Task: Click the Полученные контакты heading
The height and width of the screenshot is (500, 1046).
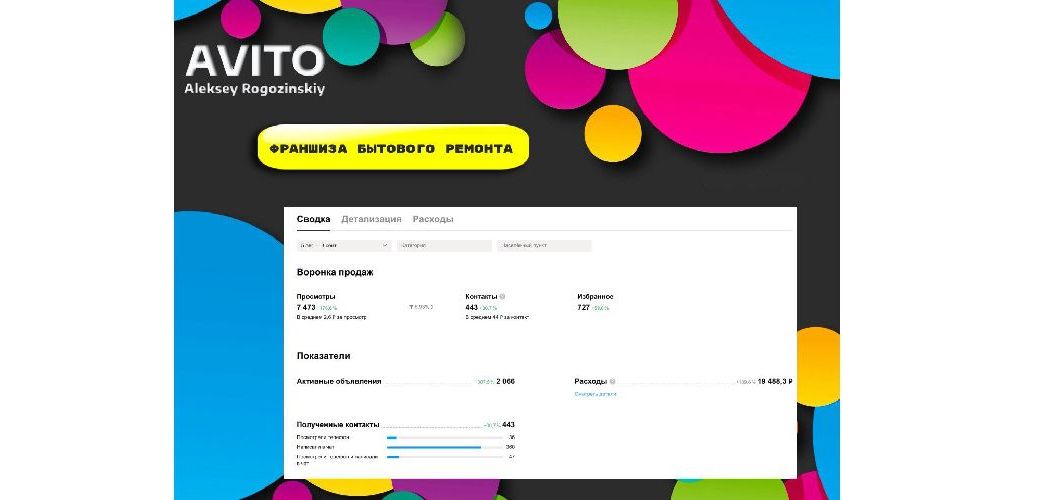Action: click(x=338, y=425)
